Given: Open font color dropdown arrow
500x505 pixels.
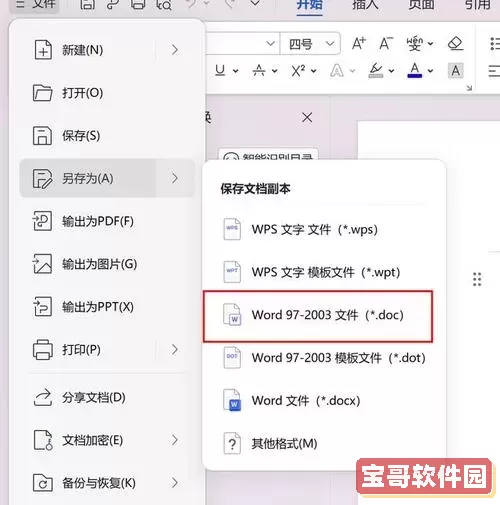Looking at the screenshot, I should point(431,71).
